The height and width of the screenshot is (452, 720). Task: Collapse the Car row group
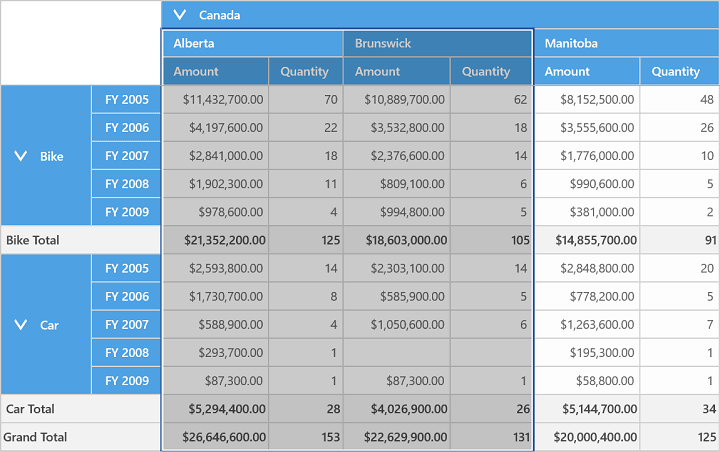(x=21, y=325)
